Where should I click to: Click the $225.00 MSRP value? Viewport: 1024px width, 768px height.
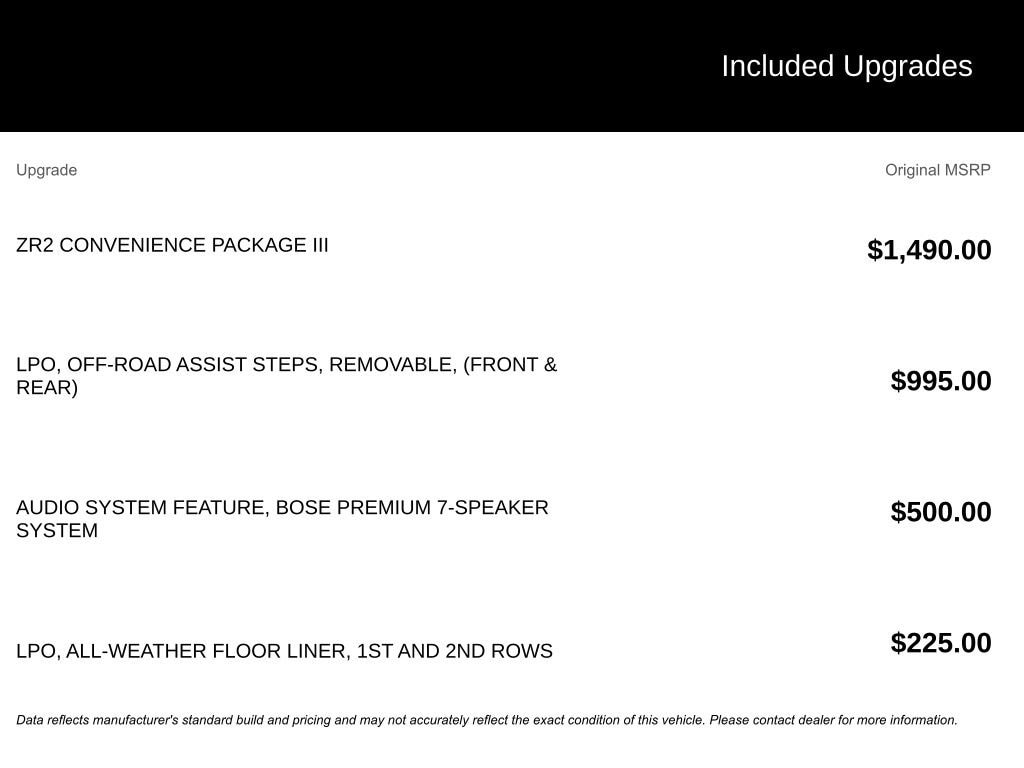coord(941,643)
